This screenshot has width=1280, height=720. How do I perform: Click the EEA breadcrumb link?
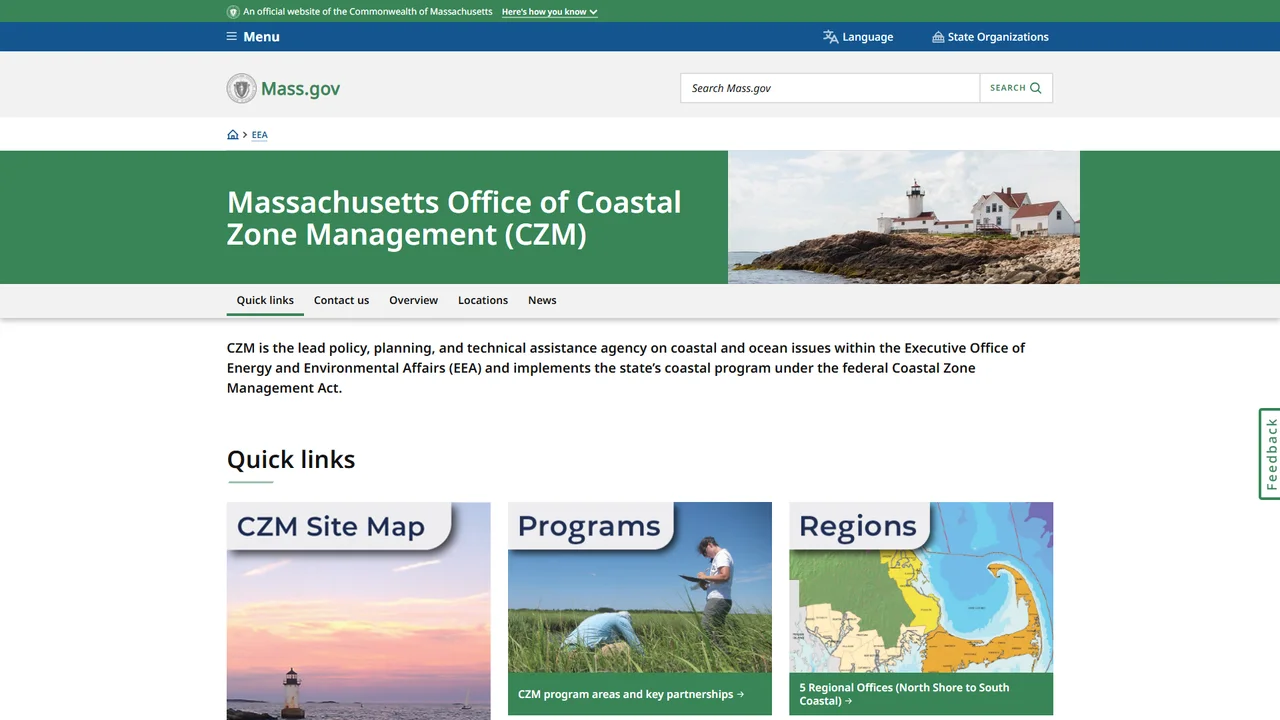pyautogui.click(x=260, y=135)
